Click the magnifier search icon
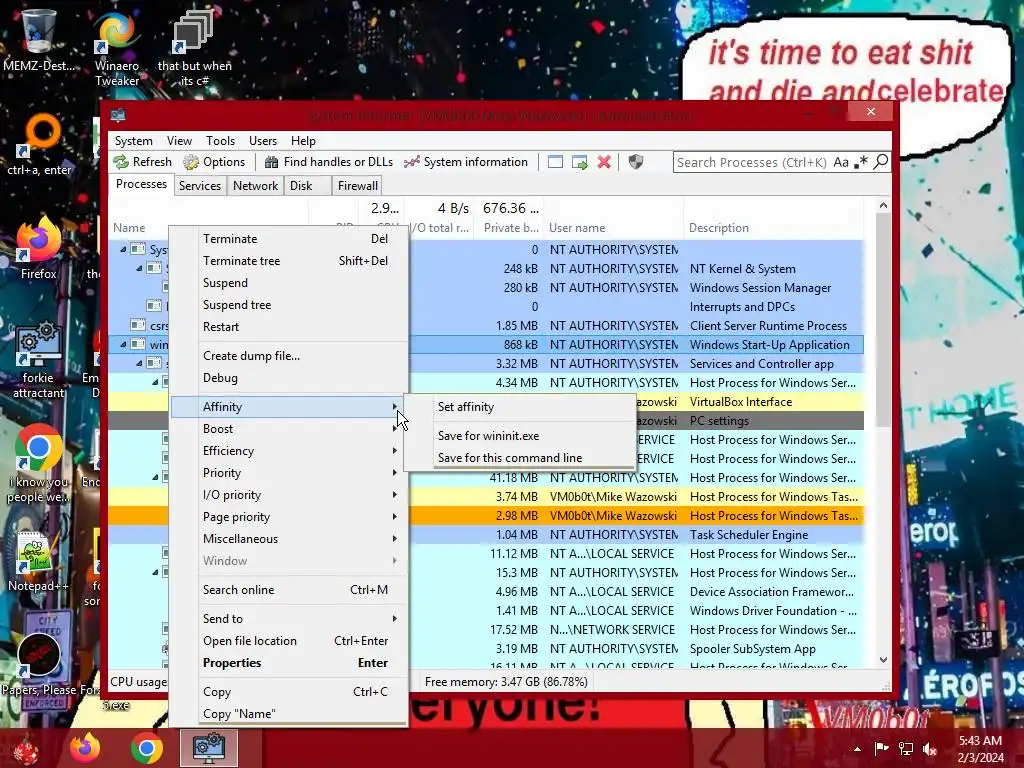1024x768 pixels. click(881, 162)
